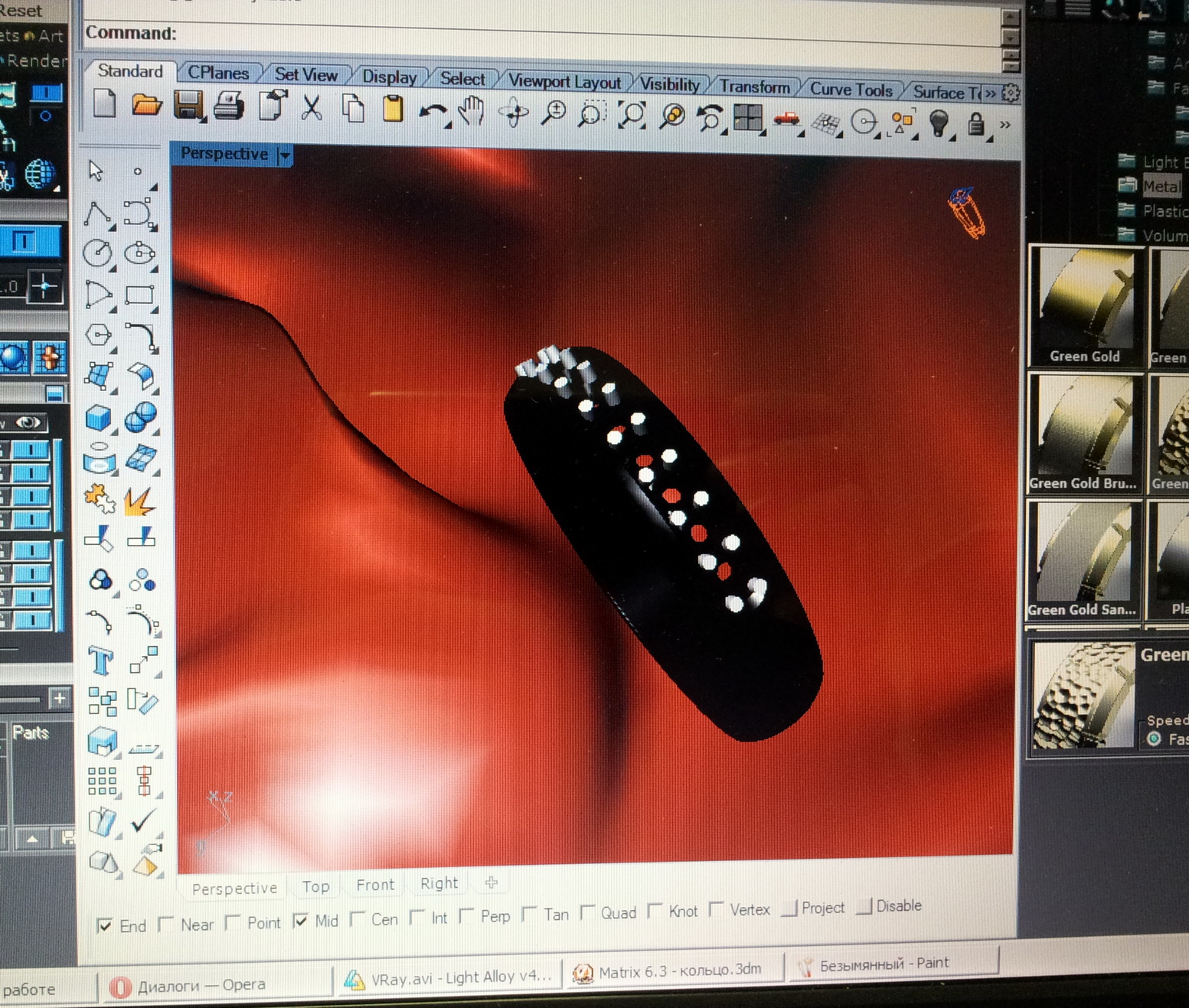Switch to the Curve Tools tab

click(851, 90)
